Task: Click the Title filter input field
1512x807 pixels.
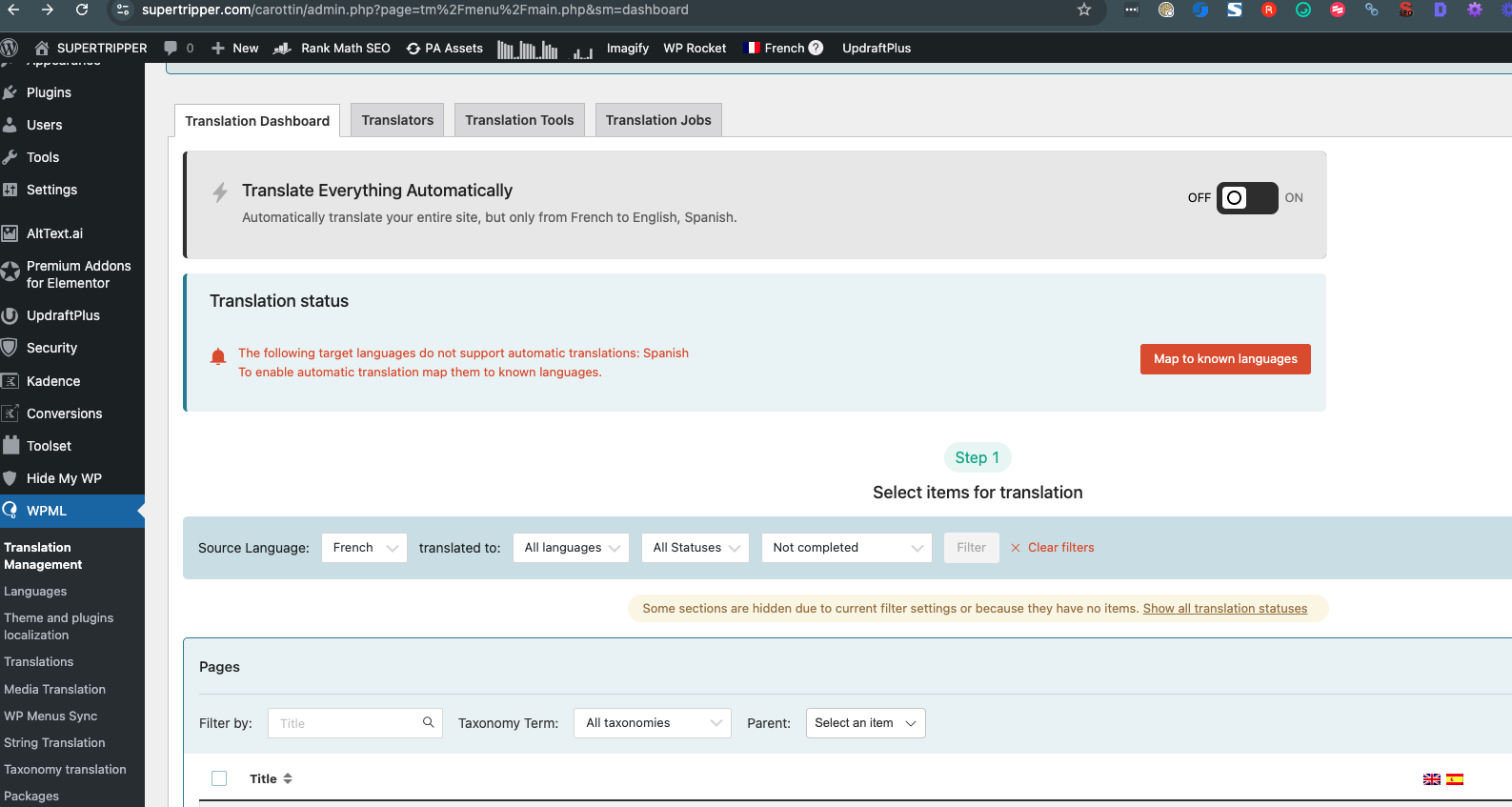Action: pos(355,723)
